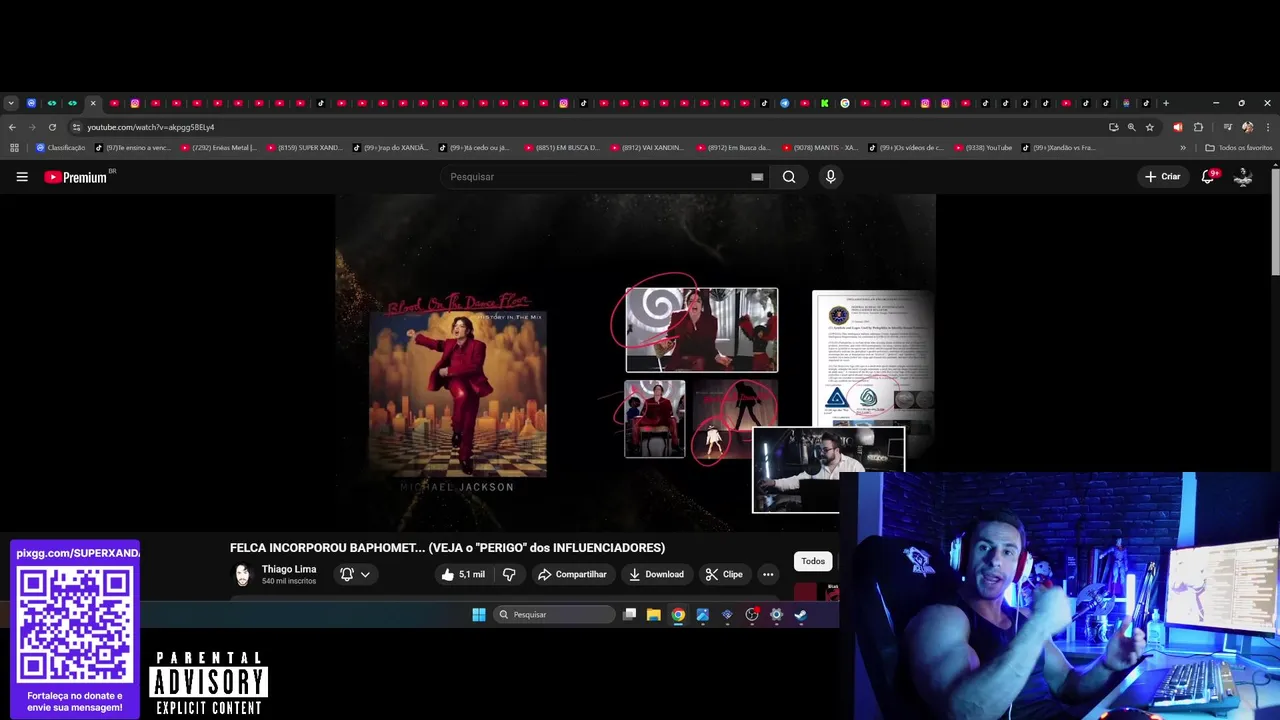Select the Todos filter chip
The height and width of the screenshot is (720, 1280).
813,561
